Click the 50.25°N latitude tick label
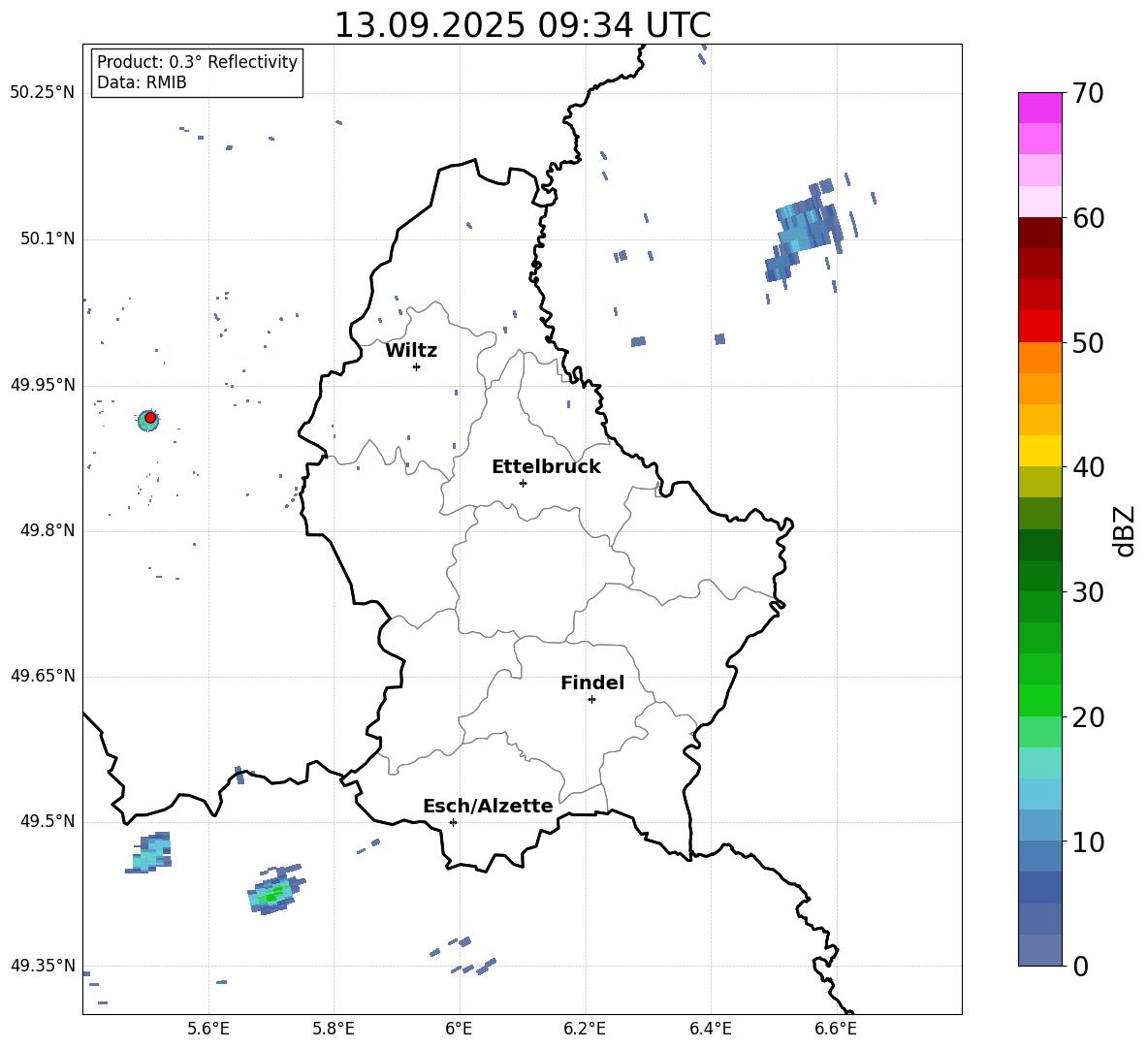Image resolution: width=1148 pixels, height=1048 pixels. tap(42, 93)
